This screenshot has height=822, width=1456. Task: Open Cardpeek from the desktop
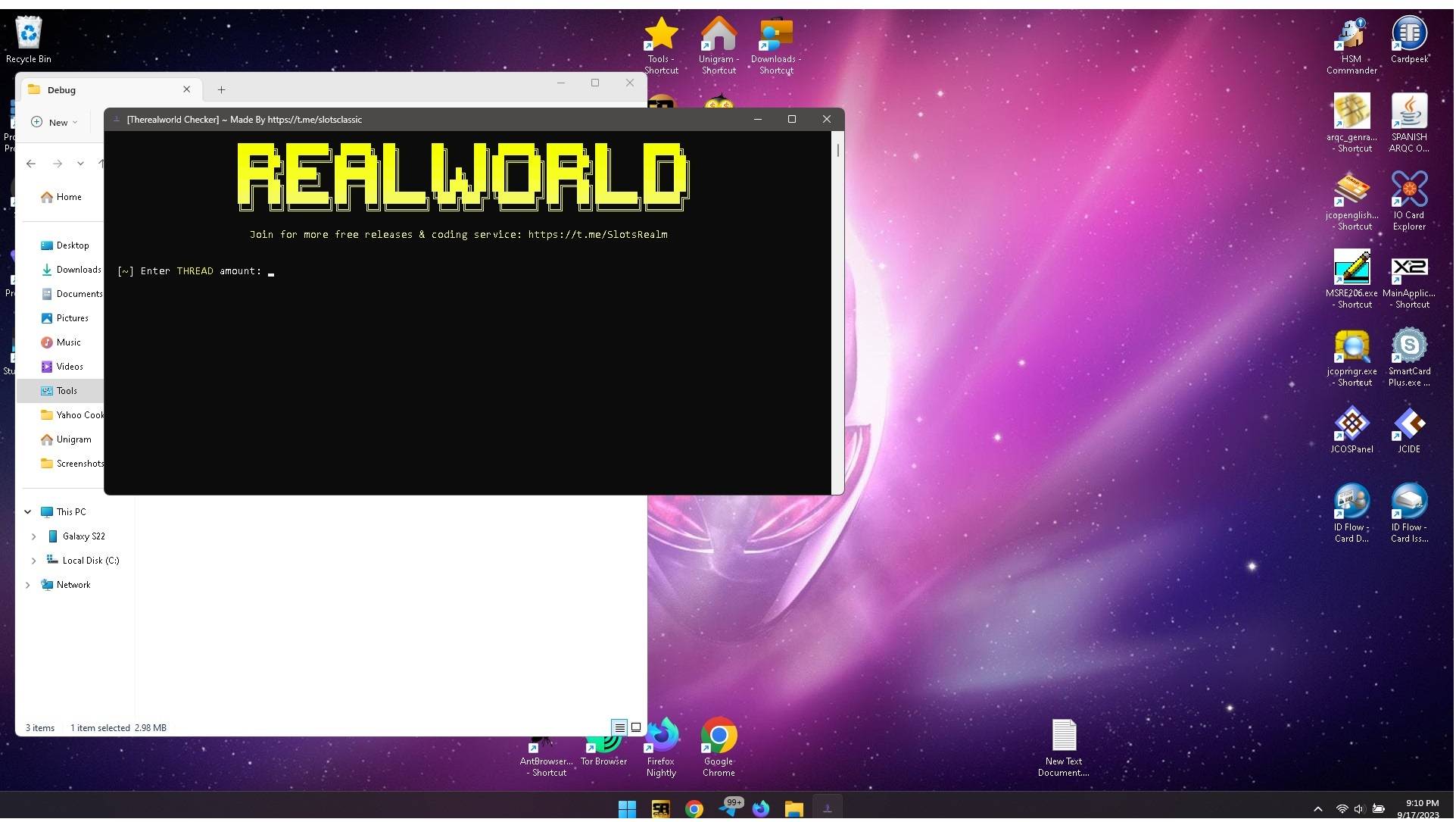[1410, 34]
